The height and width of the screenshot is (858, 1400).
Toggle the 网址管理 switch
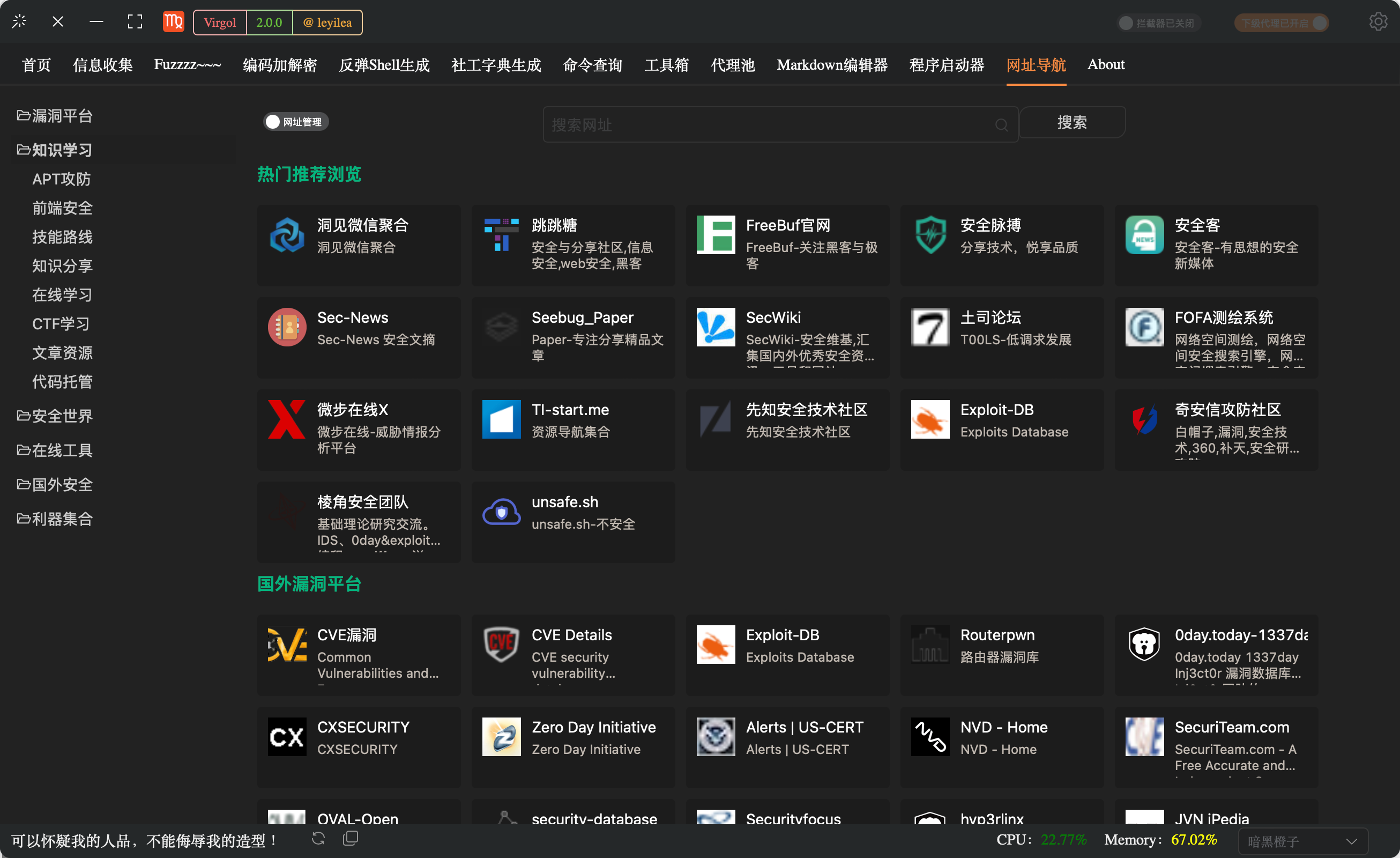[x=295, y=122]
